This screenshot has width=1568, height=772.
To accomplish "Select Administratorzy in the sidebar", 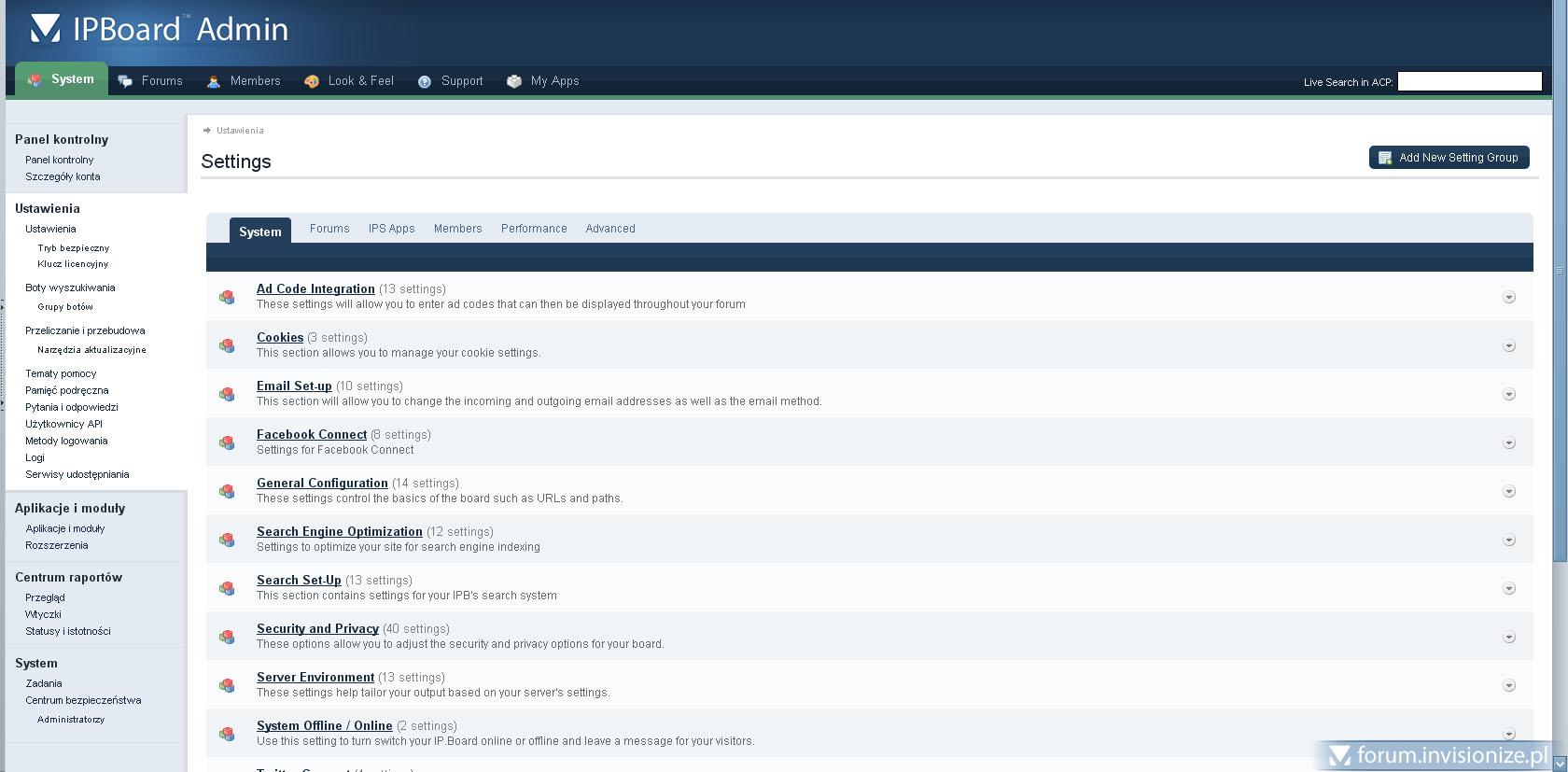I will coord(71,720).
